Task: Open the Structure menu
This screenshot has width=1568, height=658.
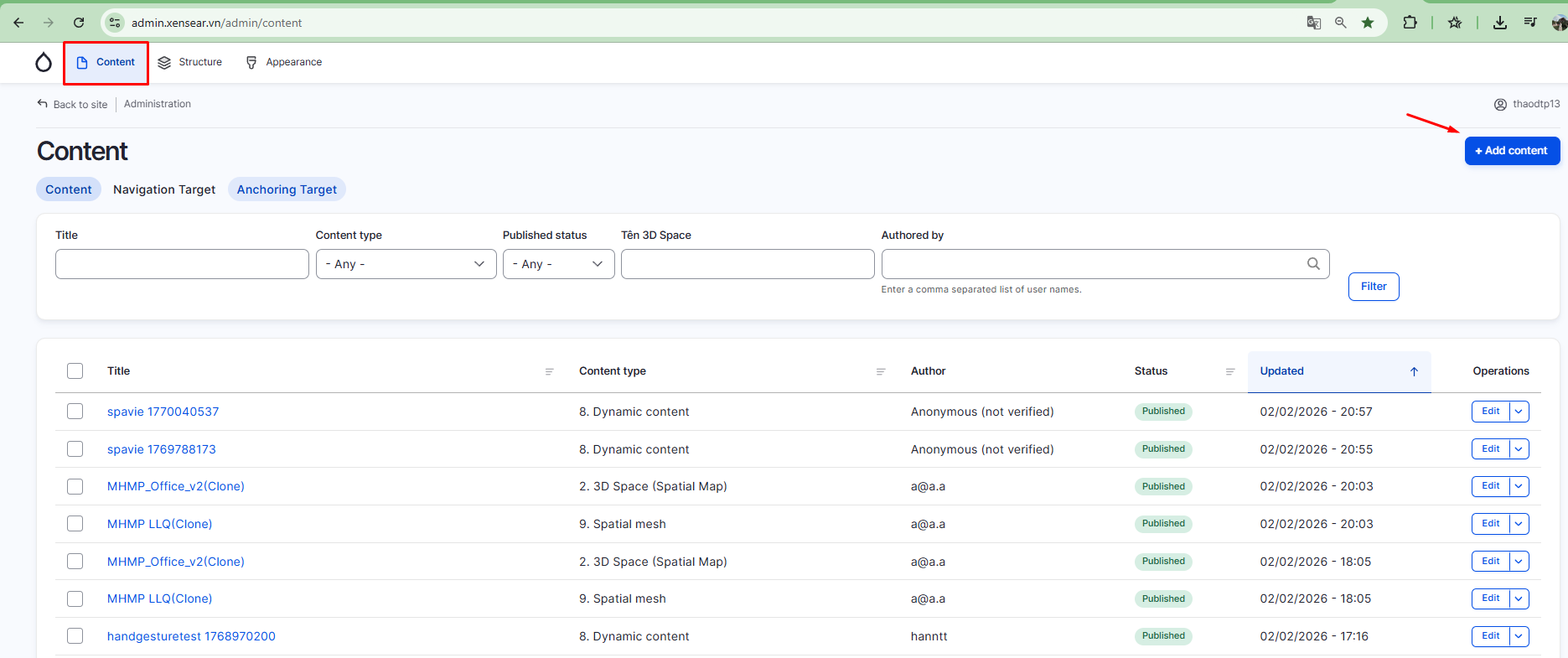Action: pyautogui.click(x=190, y=62)
